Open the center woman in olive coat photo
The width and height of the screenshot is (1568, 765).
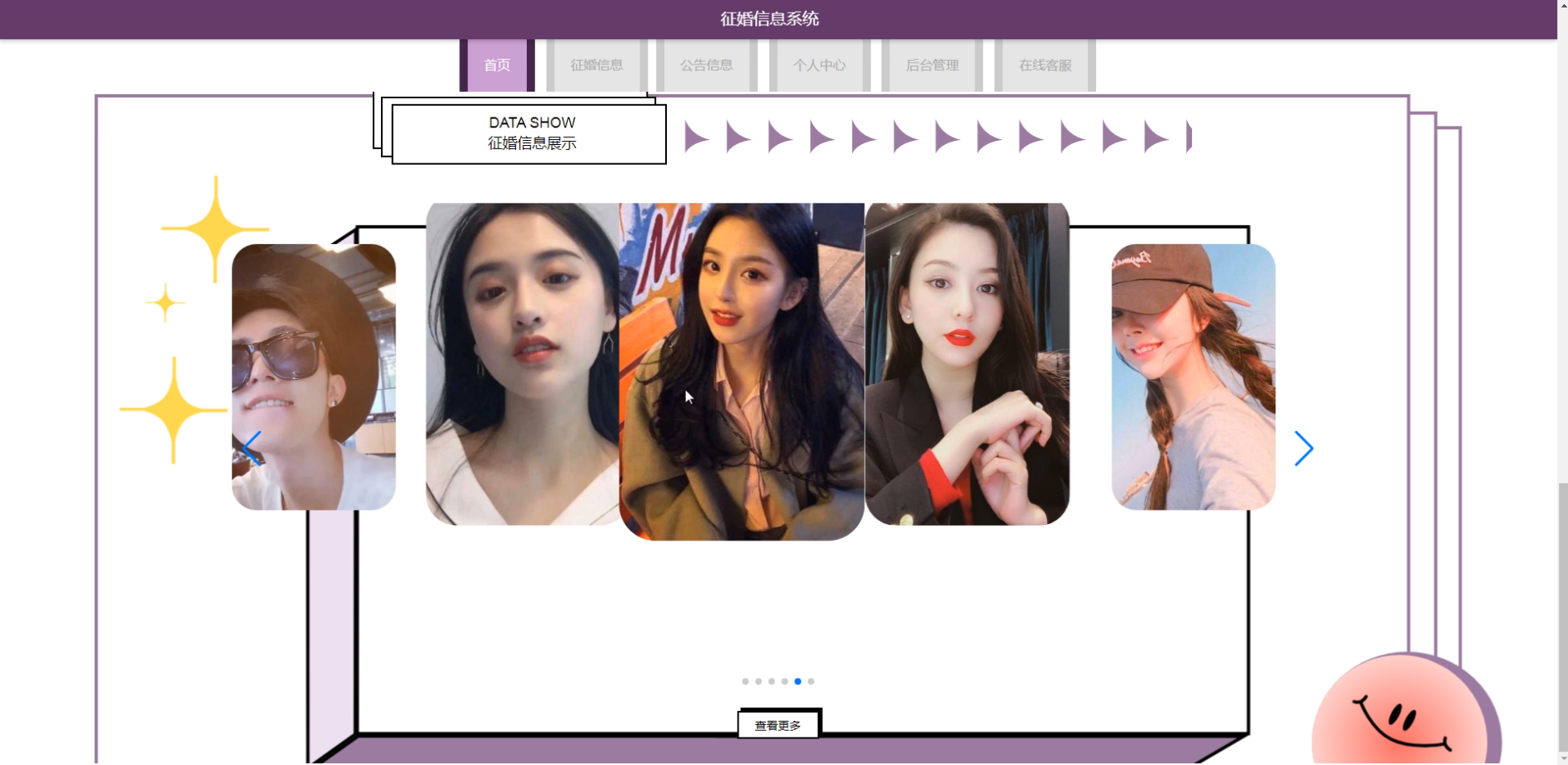[742, 372]
